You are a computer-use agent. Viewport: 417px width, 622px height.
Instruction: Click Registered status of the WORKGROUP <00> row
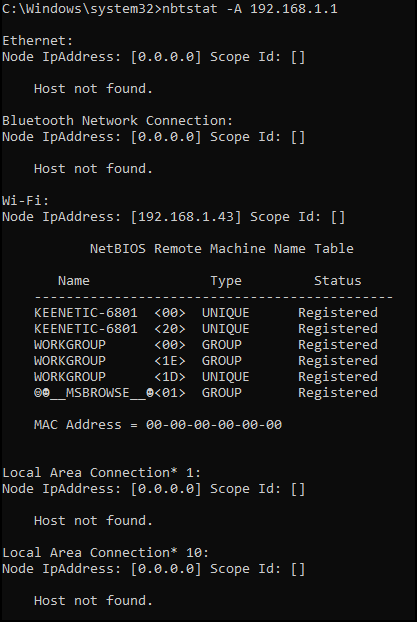(x=338, y=345)
